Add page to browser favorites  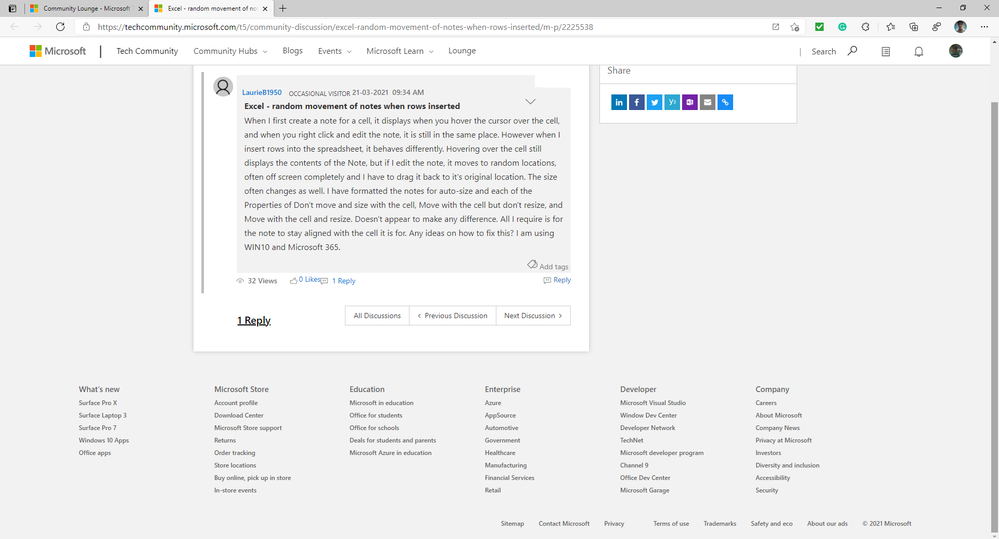[x=794, y=27]
